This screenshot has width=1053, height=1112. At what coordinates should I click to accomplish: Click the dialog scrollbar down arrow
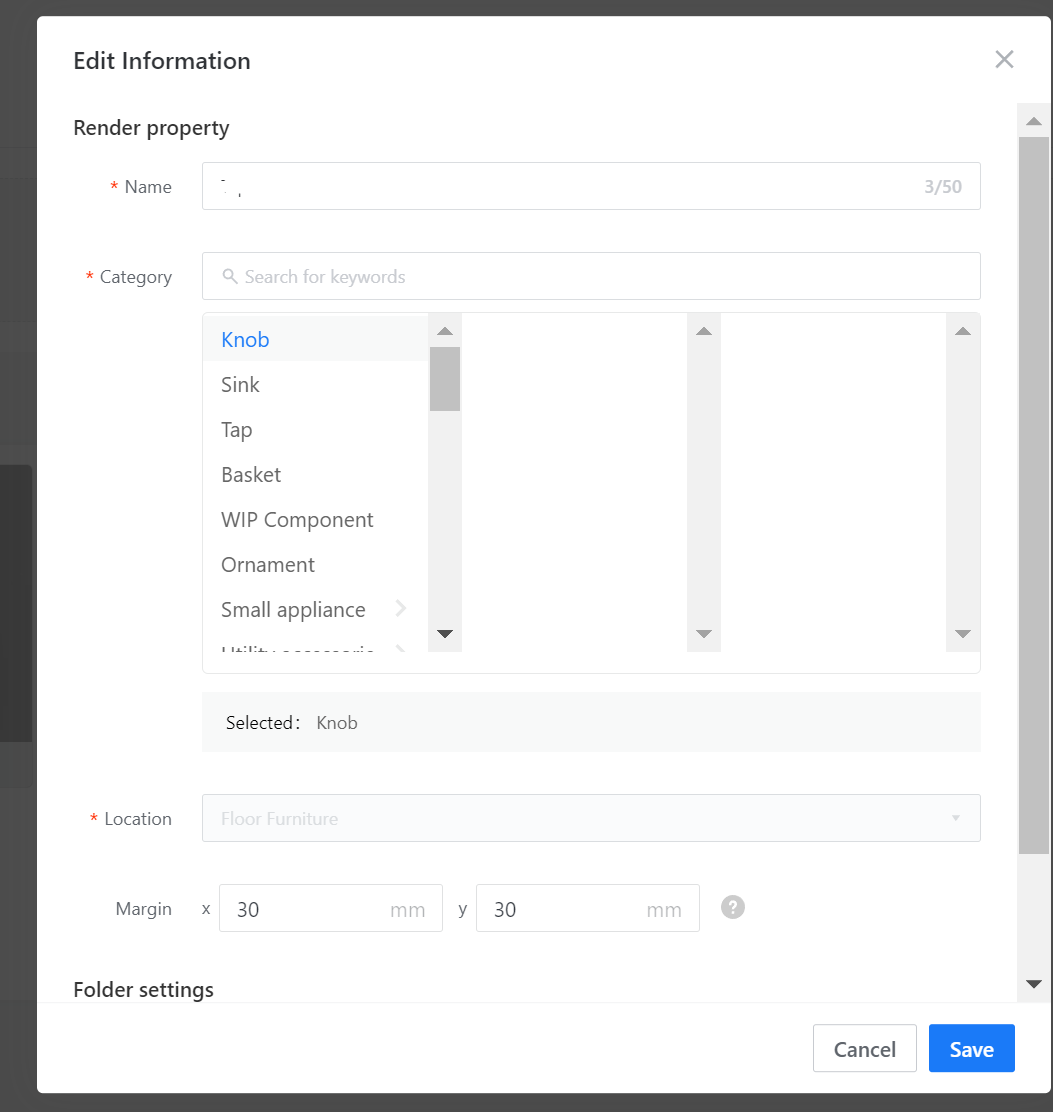[x=1034, y=984]
